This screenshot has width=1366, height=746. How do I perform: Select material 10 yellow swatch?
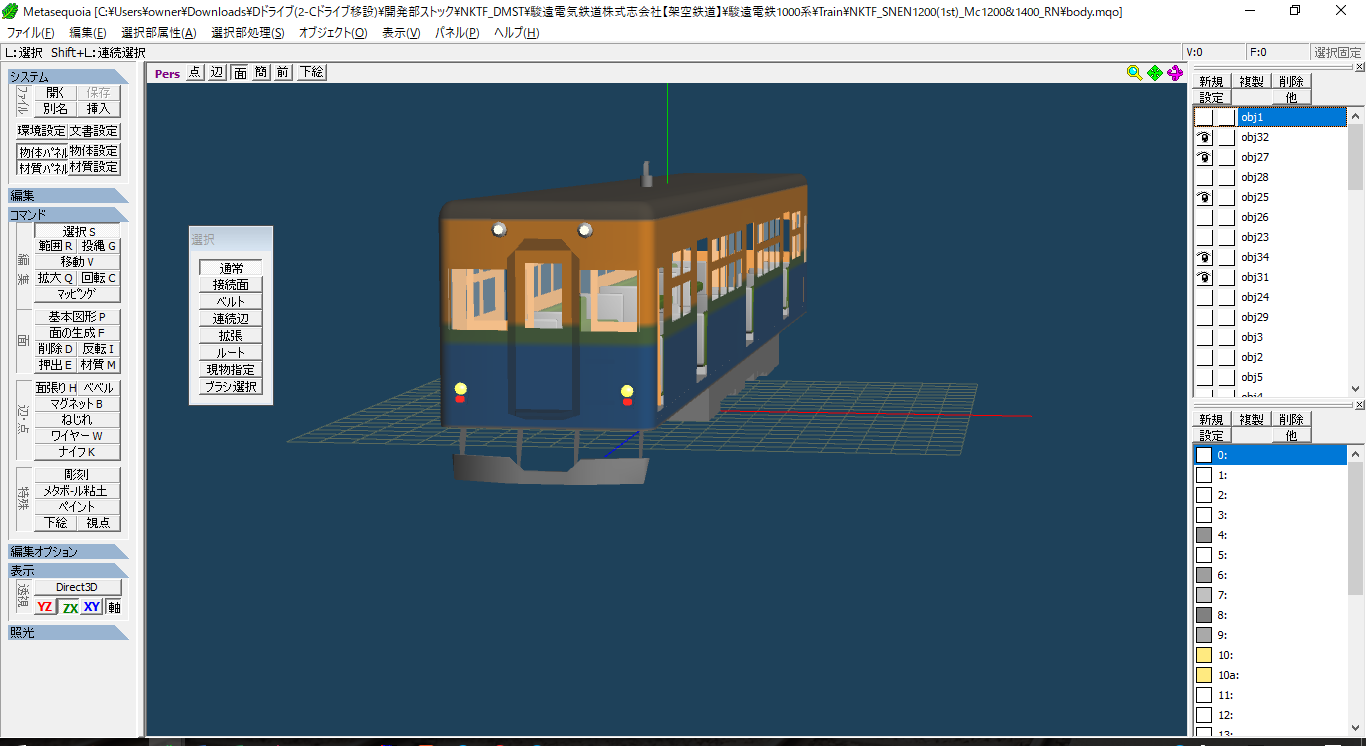[1204, 655]
